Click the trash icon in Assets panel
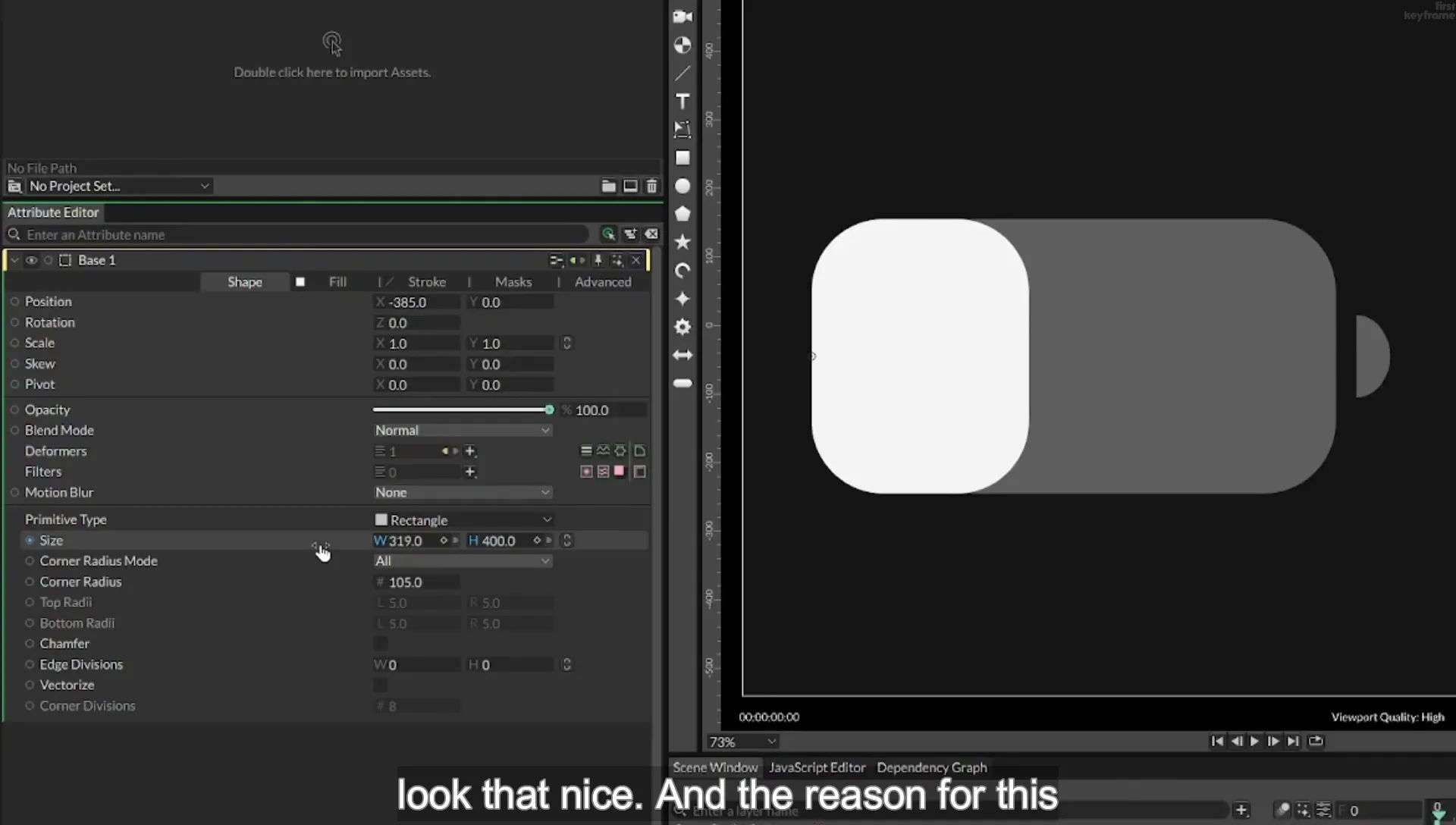Image resolution: width=1456 pixels, height=825 pixels. tap(651, 186)
